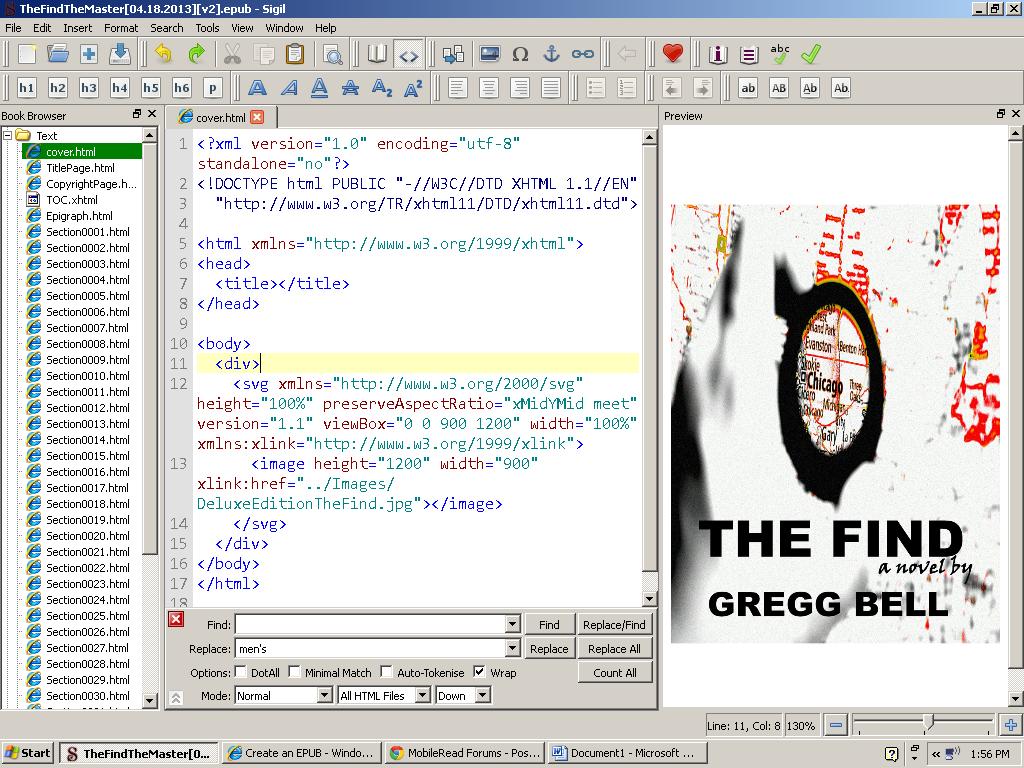Image resolution: width=1024 pixels, height=768 pixels.
Task: Expand the Replace history dropdown
Action: coord(513,648)
